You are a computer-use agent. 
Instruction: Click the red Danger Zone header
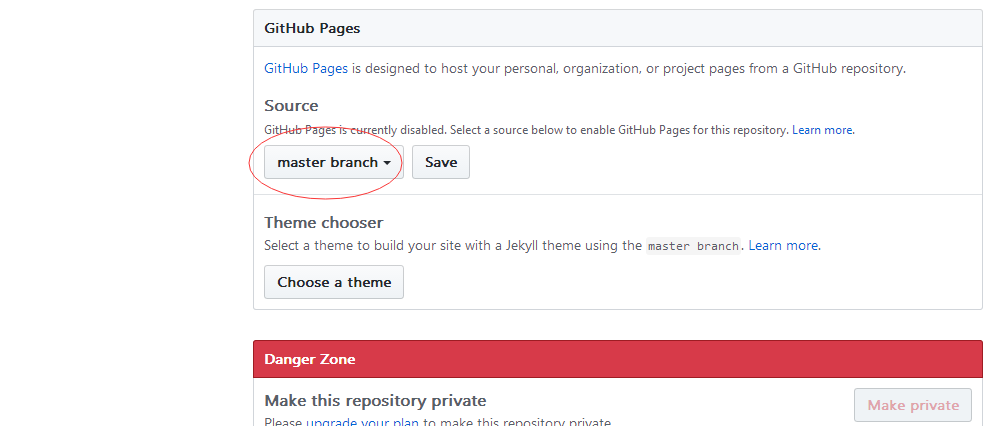[617, 359]
